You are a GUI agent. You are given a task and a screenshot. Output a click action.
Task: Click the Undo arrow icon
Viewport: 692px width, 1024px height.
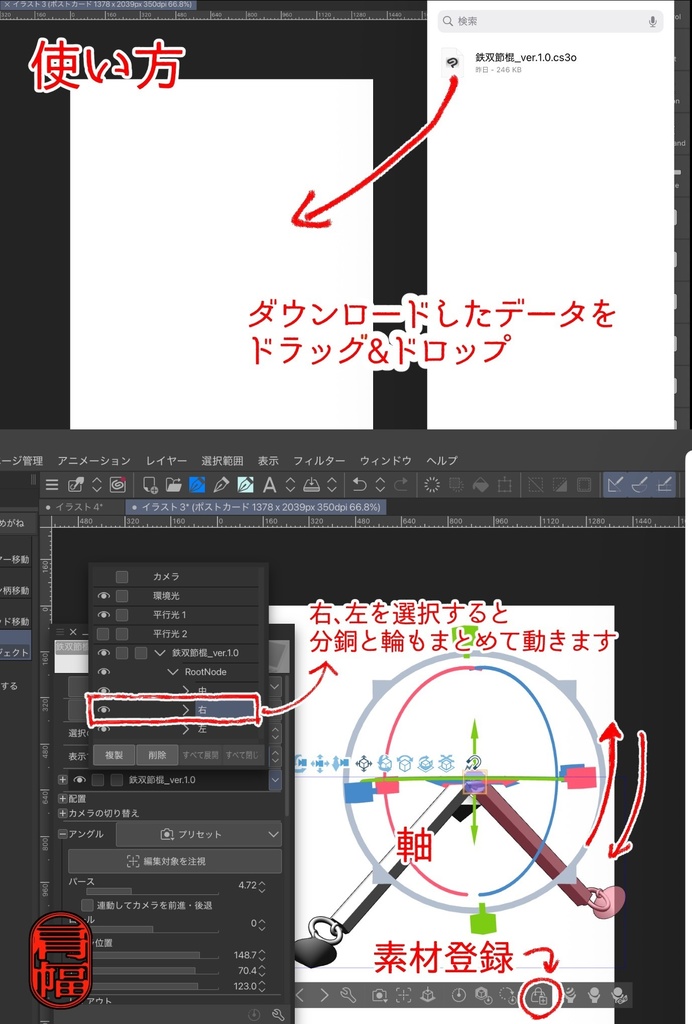(x=359, y=485)
